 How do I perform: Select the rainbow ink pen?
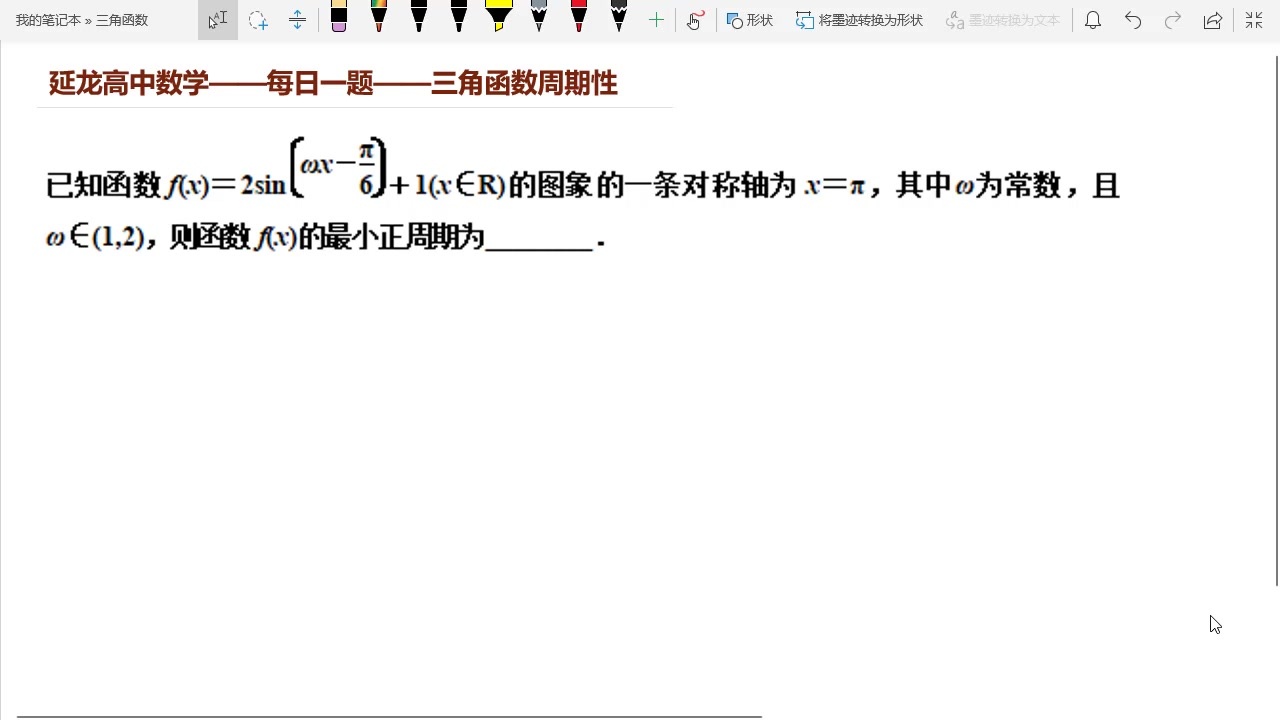(379, 17)
